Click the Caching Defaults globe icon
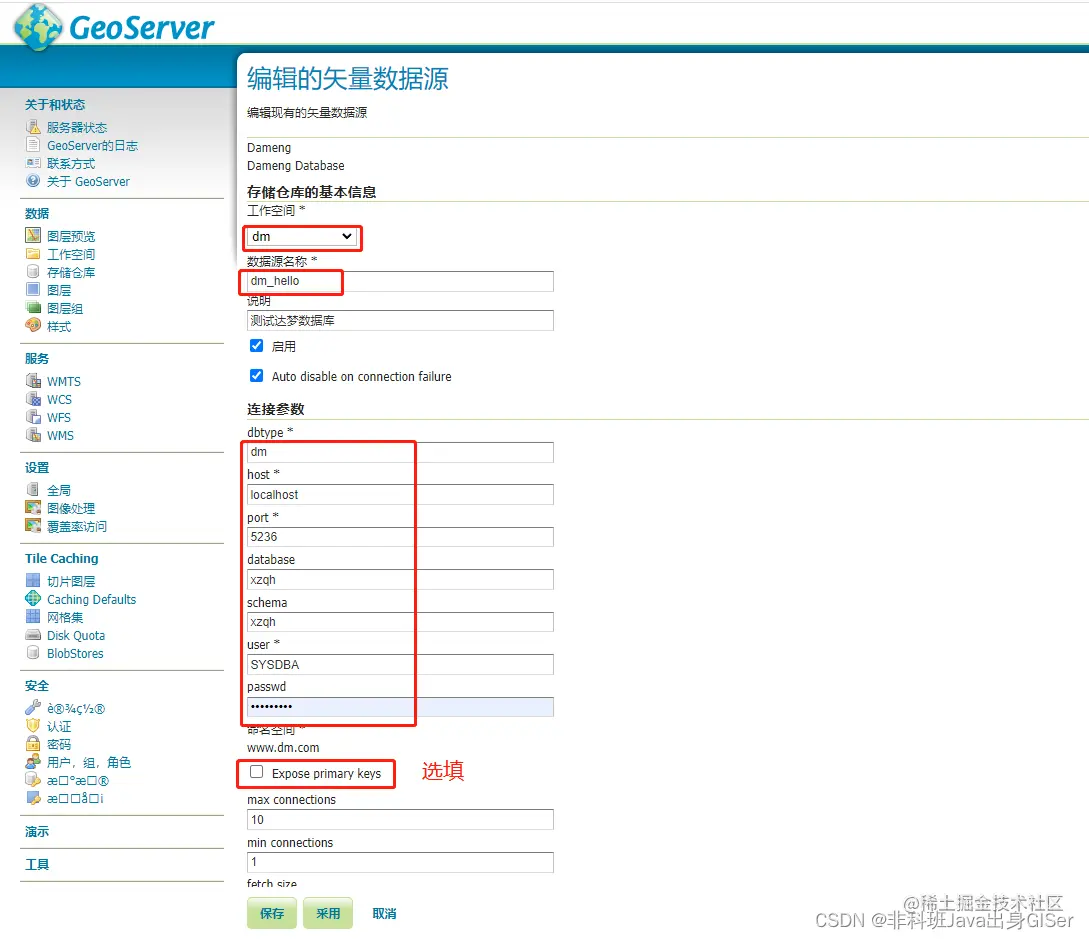Image resolution: width=1089 pixels, height=939 pixels. tap(33, 599)
